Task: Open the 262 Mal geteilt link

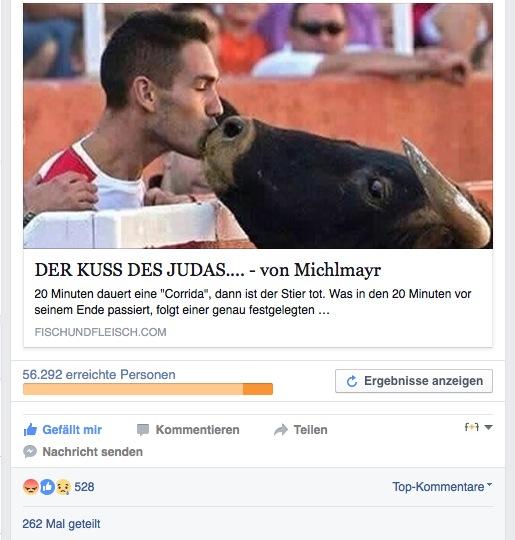Action: click(61, 524)
